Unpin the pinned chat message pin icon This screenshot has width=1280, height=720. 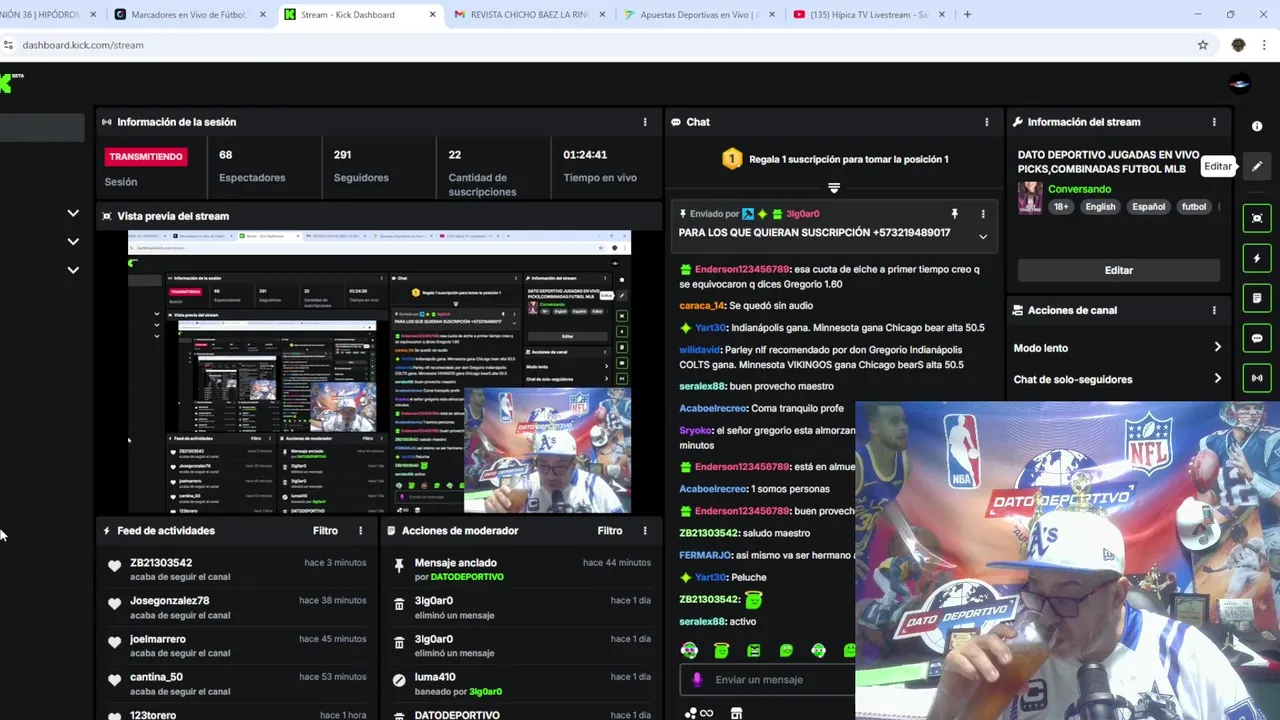[954, 214]
